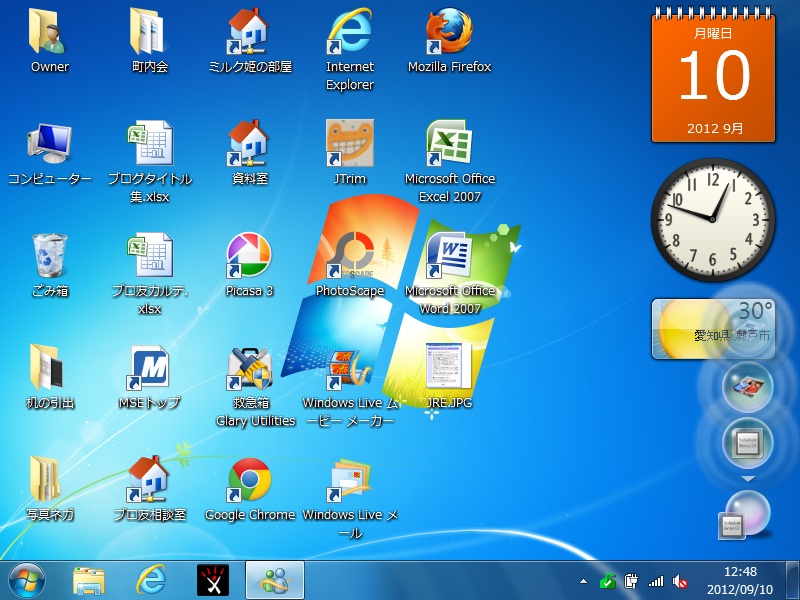Click the orange calendar gadget
The image size is (800, 600).
(713, 75)
